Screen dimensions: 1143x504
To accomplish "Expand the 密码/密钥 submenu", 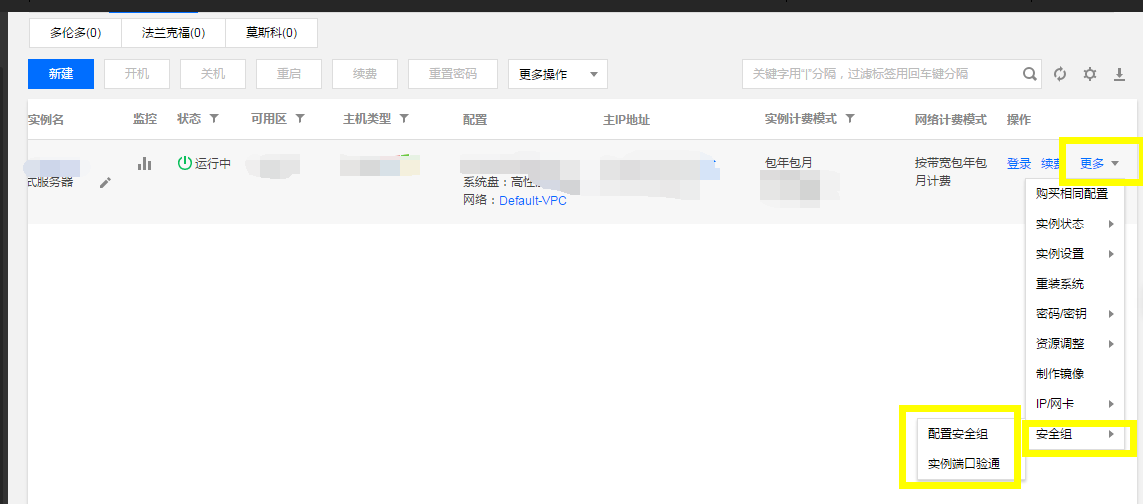I will tap(1074, 314).
